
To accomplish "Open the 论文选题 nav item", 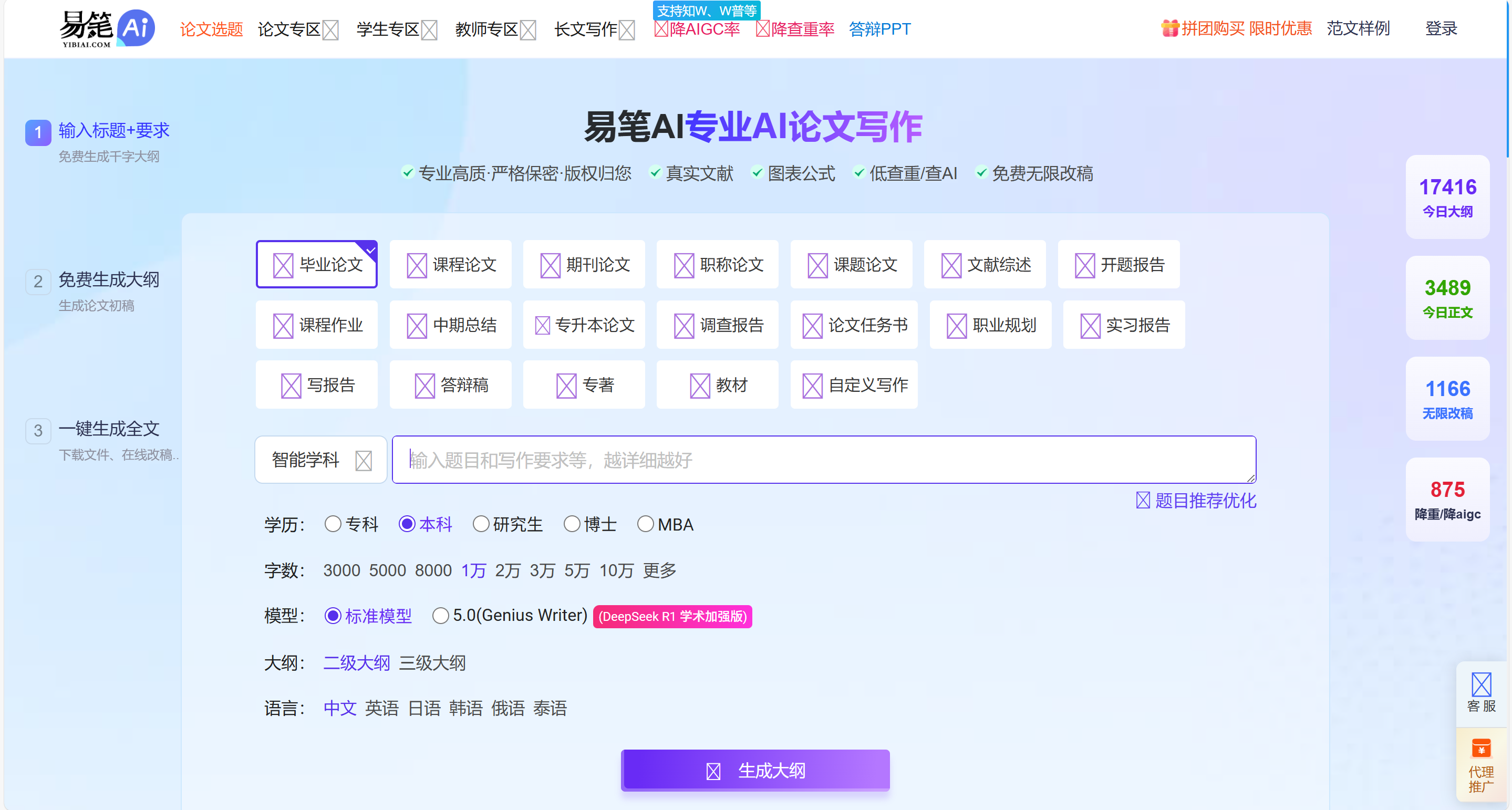I will (211, 29).
